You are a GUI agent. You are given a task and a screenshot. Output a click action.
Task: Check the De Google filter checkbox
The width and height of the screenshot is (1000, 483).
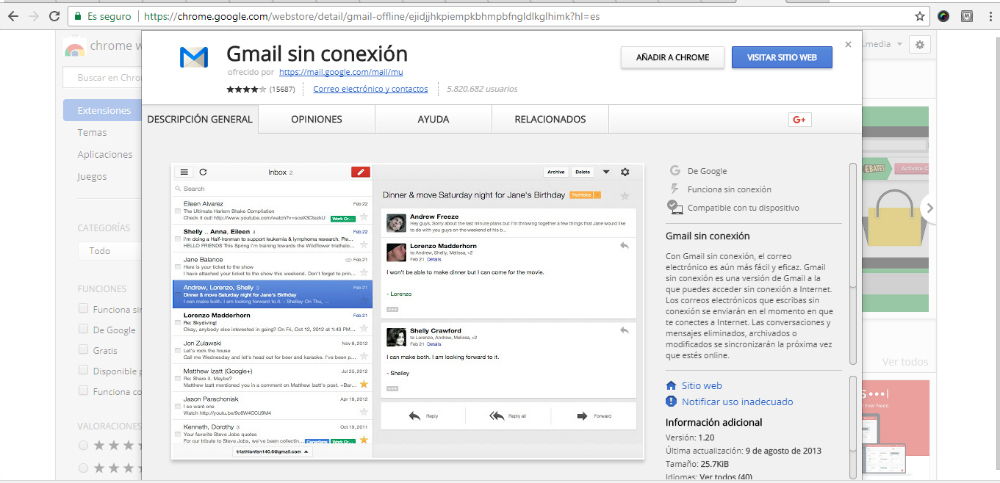84,330
